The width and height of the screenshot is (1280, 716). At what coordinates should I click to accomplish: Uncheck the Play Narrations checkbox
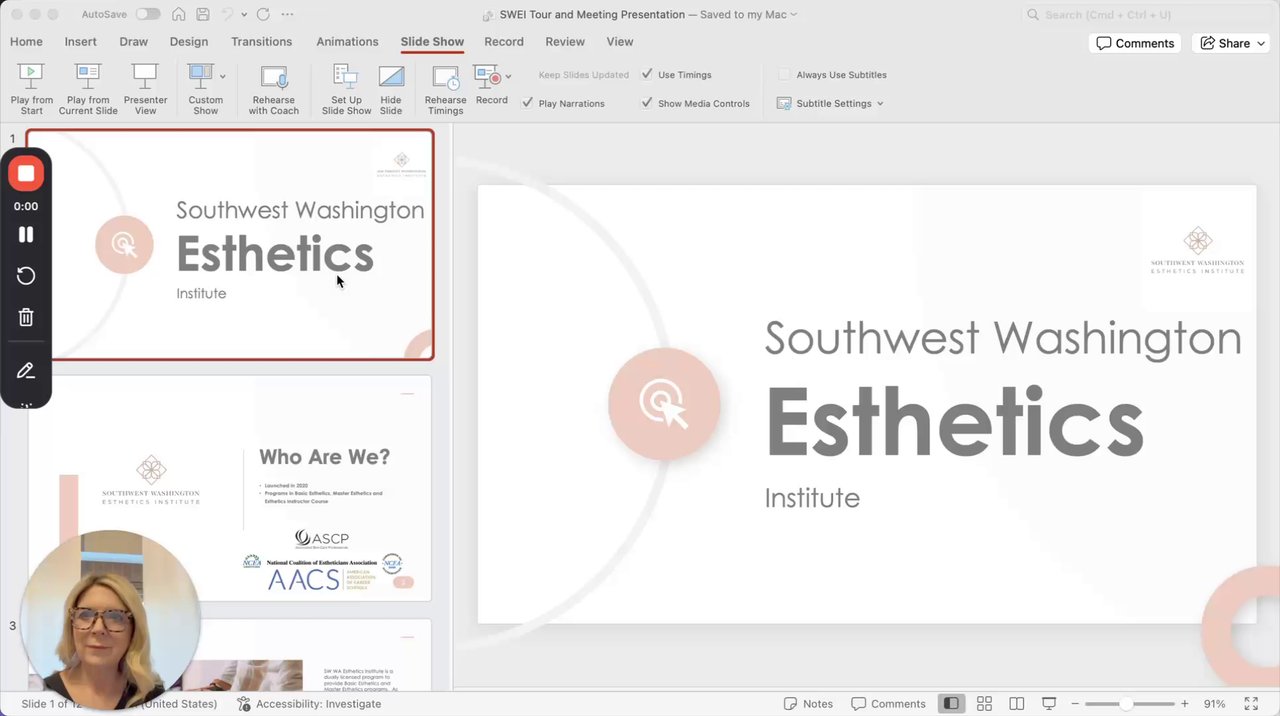[x=527, y=103]
